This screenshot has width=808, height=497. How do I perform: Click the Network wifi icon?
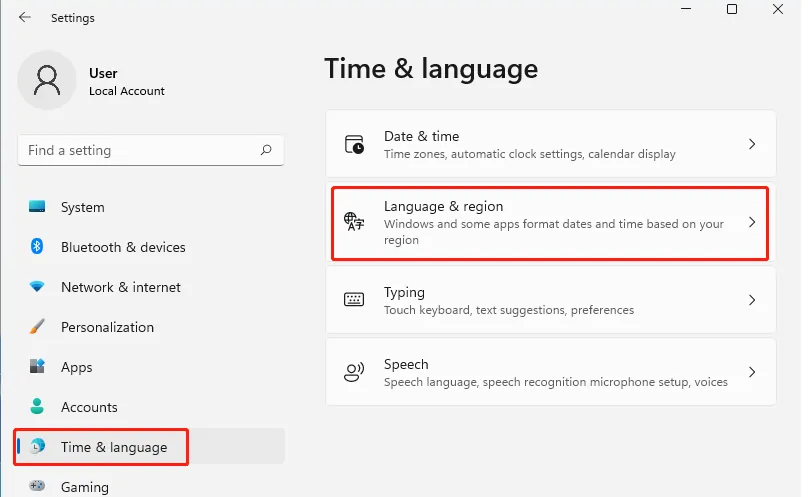[x=37, y=286]
